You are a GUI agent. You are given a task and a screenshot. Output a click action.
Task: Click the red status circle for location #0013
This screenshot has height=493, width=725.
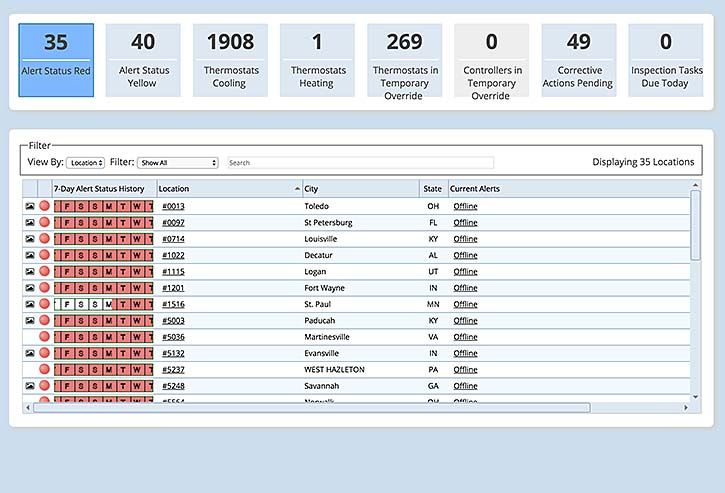(x=44, y=206)
